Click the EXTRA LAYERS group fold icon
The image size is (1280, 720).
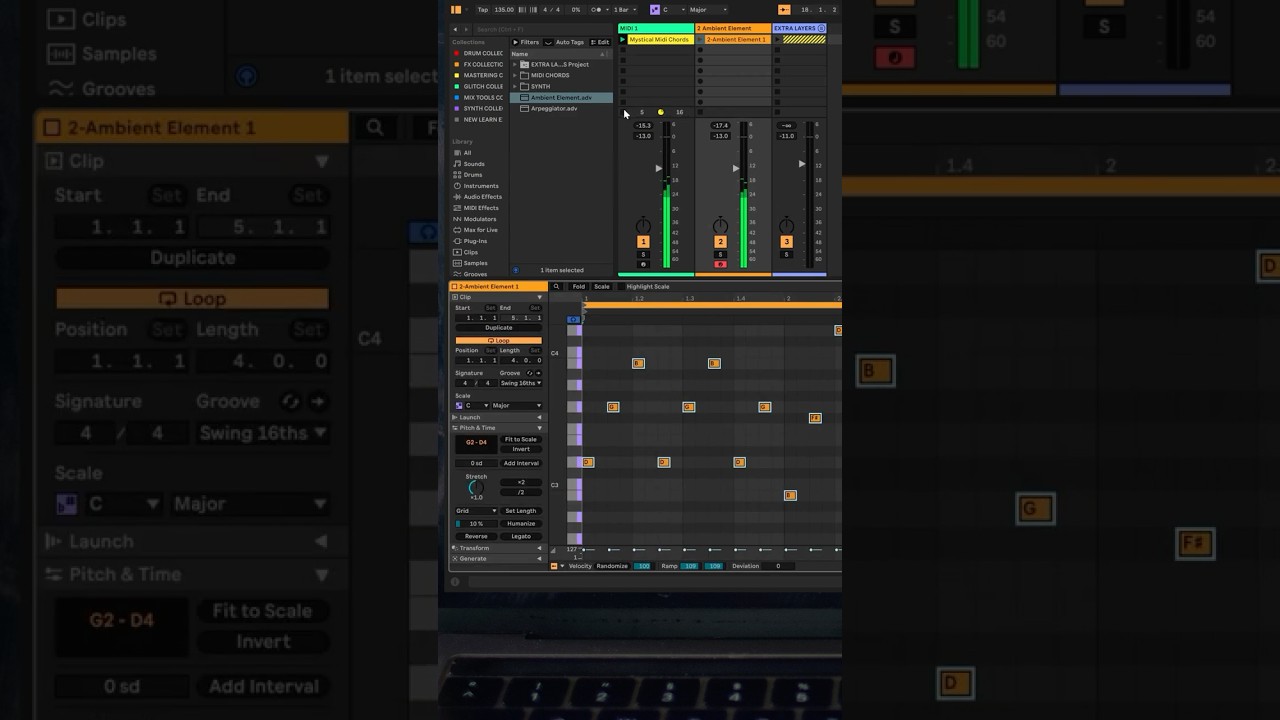[x=821, y=28]
